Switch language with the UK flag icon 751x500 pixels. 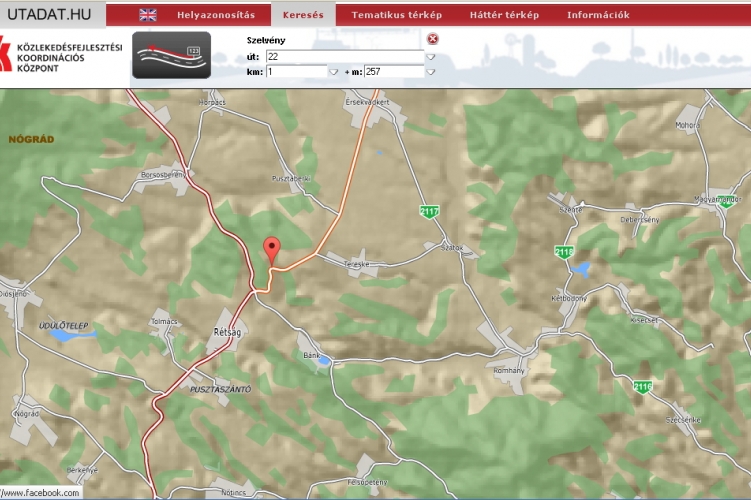click(x=148, y=15)
